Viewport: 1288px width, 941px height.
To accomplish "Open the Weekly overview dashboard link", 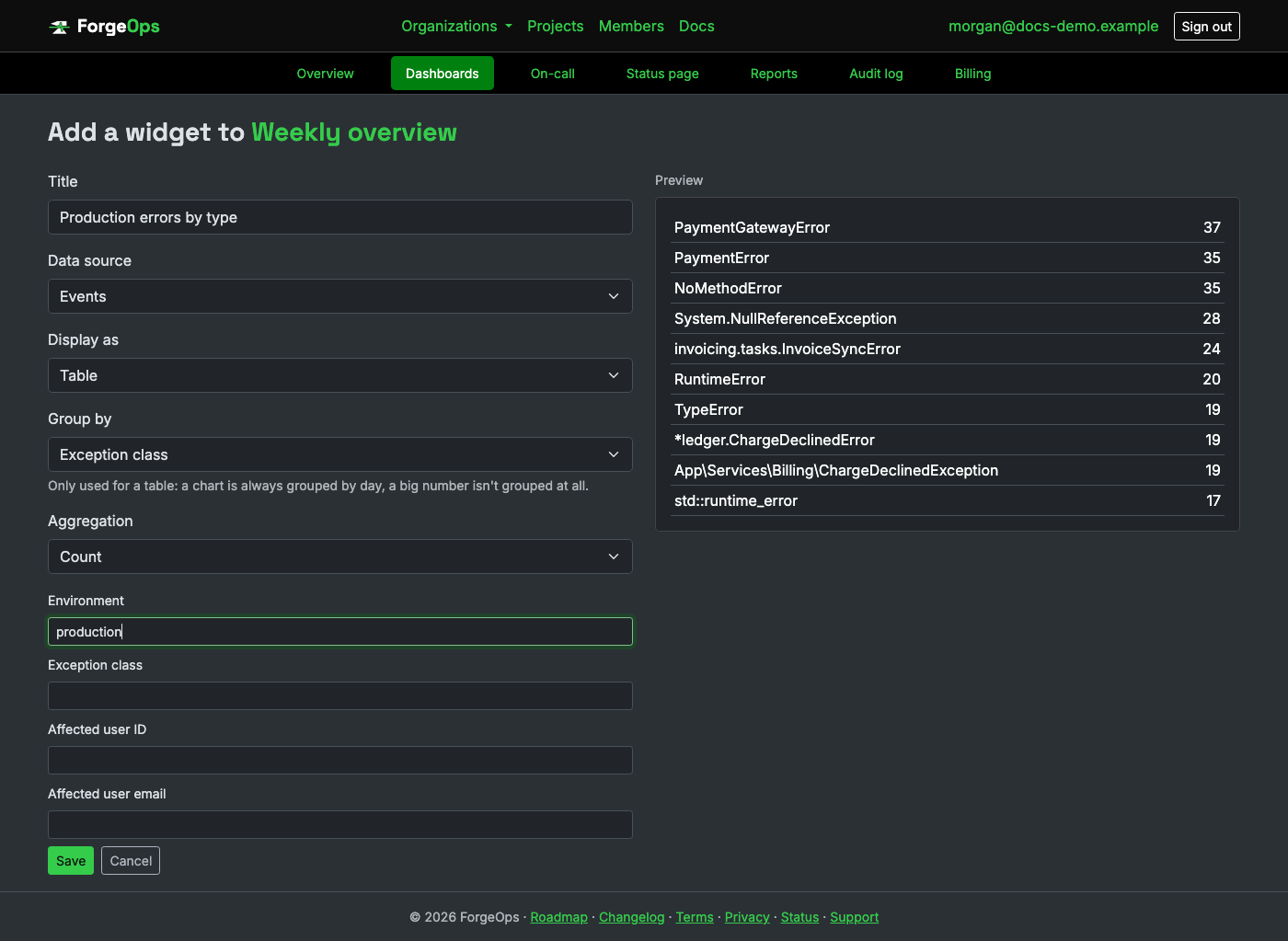I will pos(354,132).
